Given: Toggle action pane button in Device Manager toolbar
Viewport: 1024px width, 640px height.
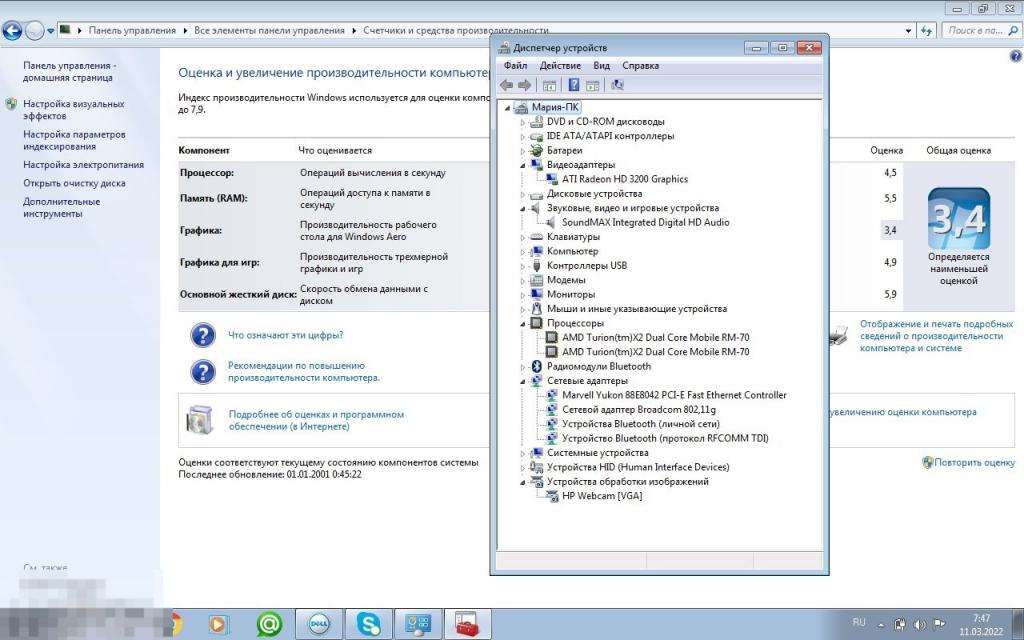Looking at the screenshot, I should pyautogui.click(x=592, y=85).
